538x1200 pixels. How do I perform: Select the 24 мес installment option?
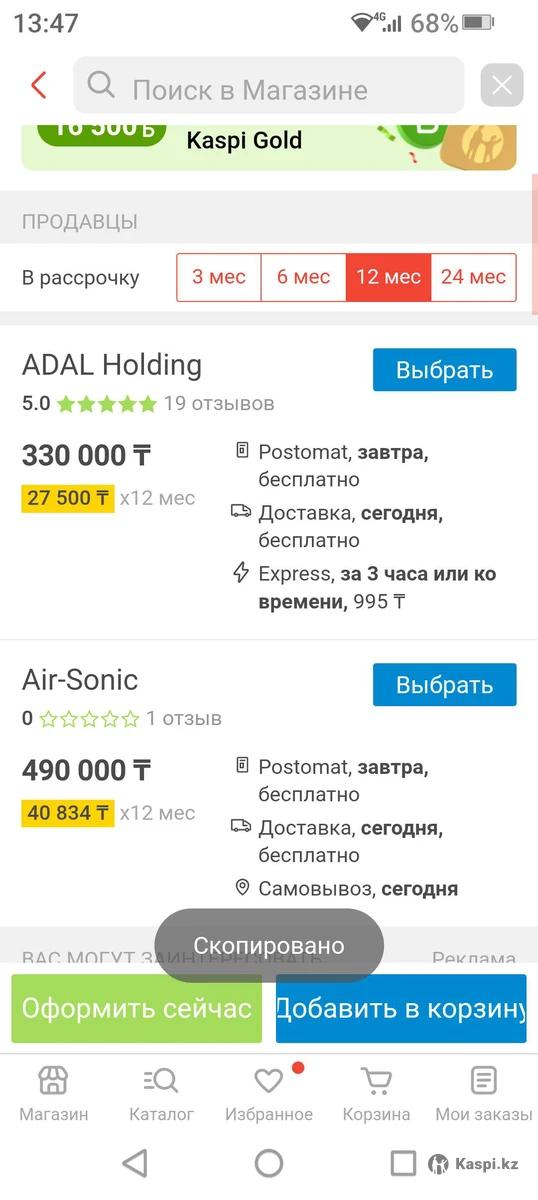(x=474, y=277)
